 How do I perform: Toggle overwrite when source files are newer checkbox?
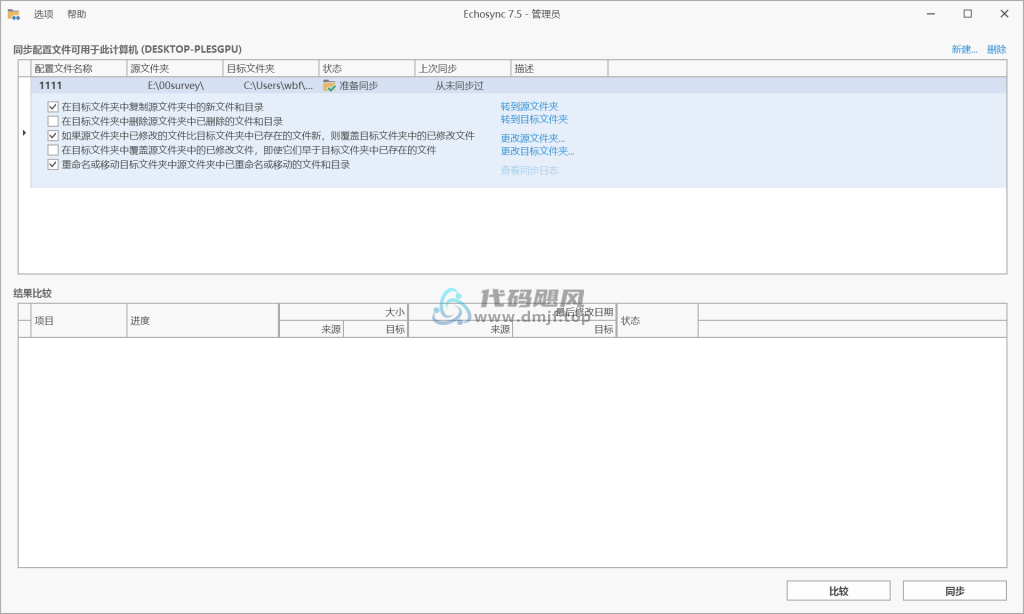click(x=53, y=136)
